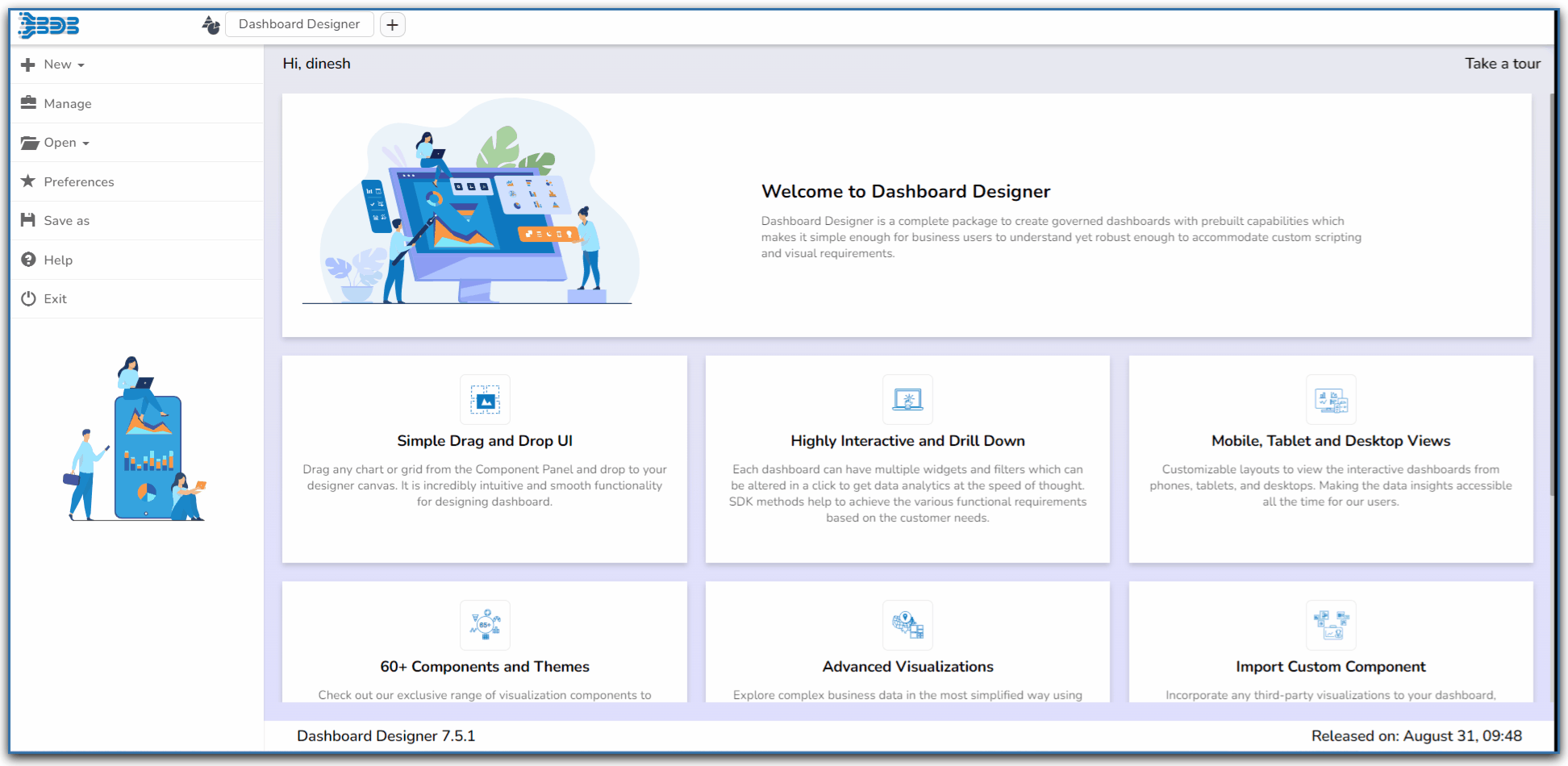Click the BDB logo icon

[x=49, y=25]
